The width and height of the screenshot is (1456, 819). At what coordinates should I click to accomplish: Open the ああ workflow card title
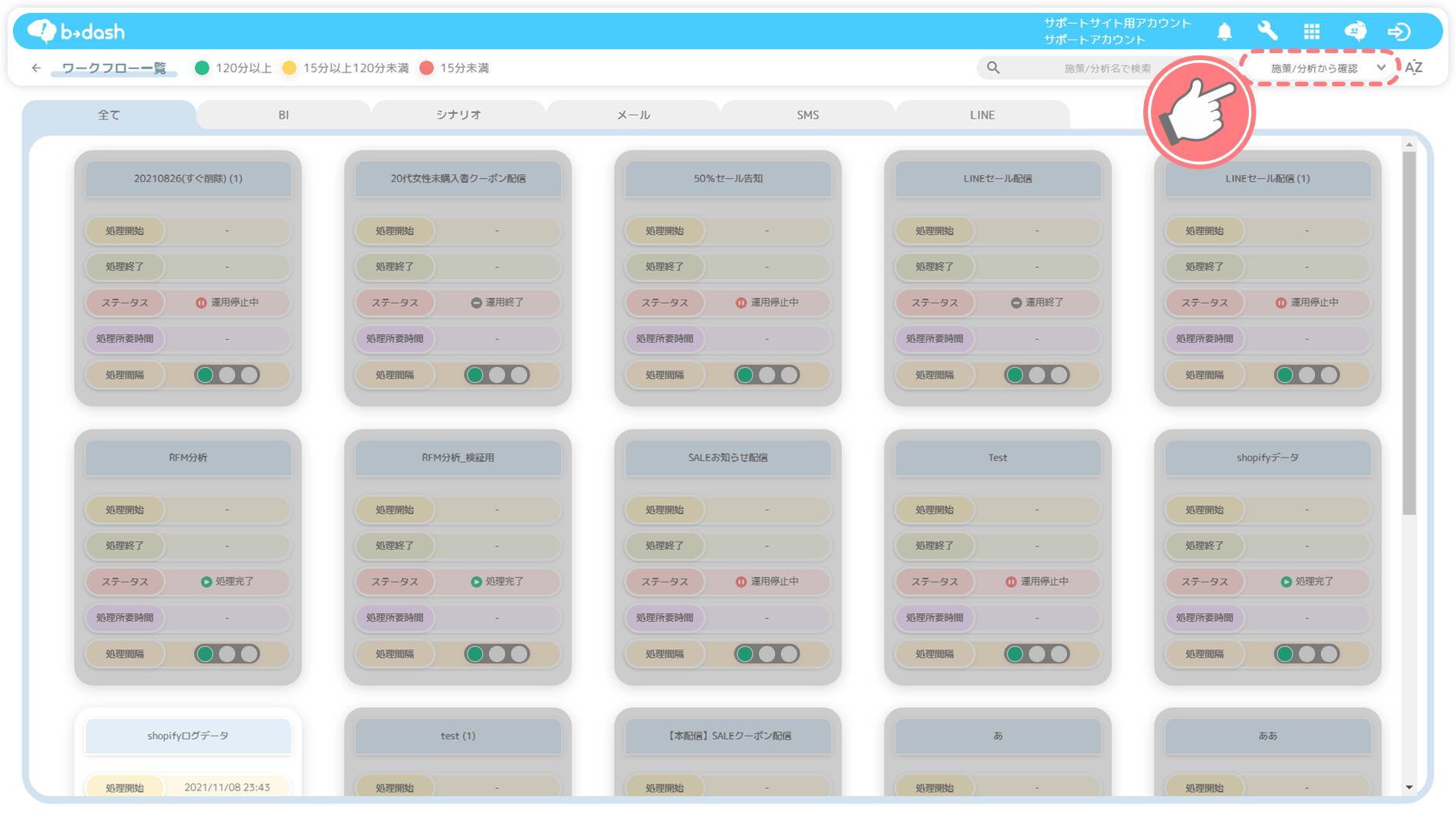tap(1268, 737)
